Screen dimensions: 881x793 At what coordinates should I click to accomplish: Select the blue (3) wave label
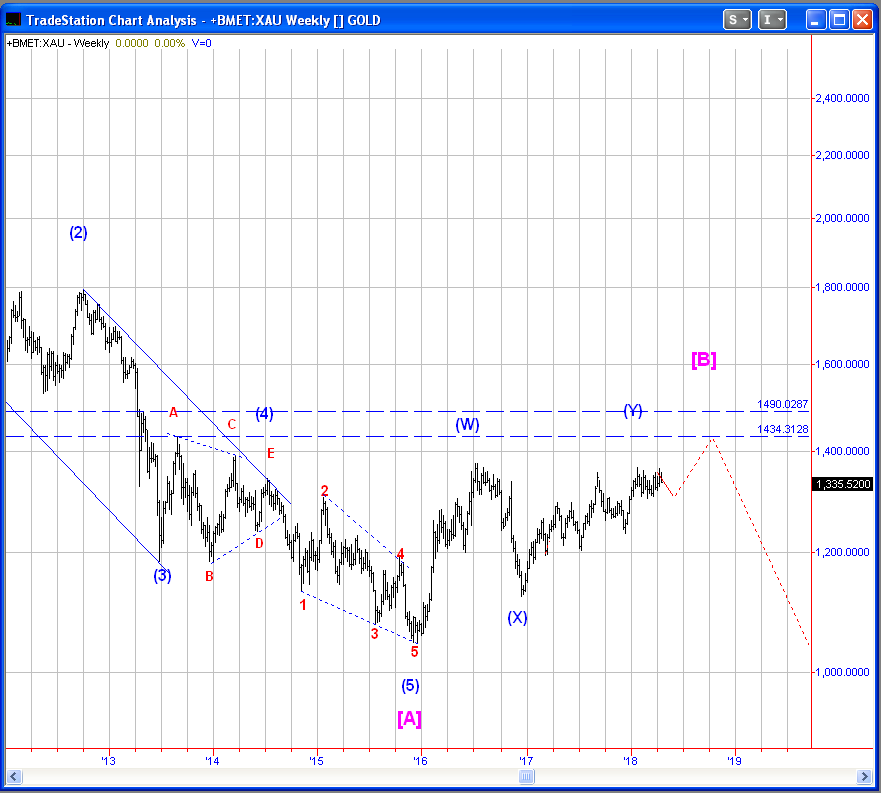(x=162, y=576)
